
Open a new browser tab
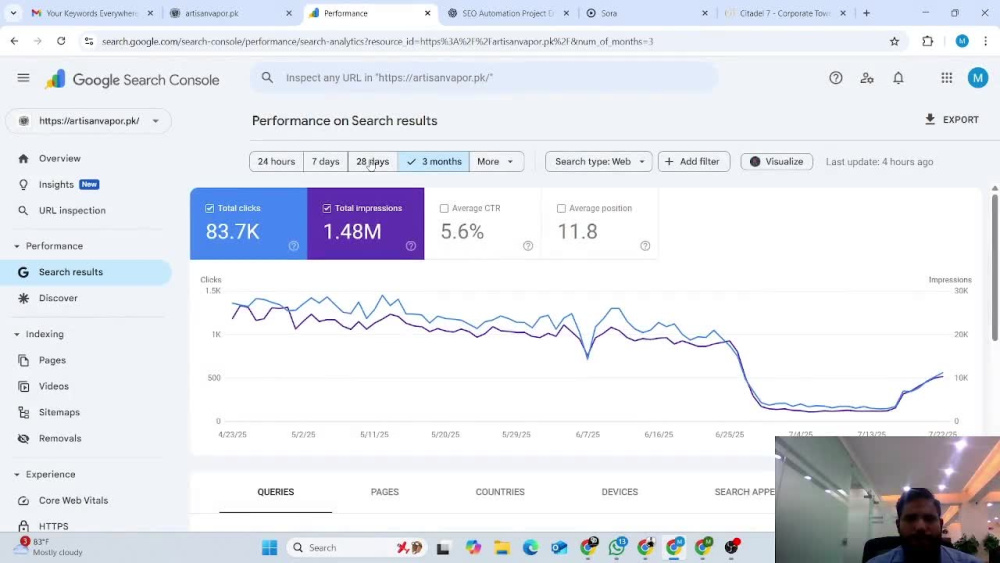(x=866, y=13)
